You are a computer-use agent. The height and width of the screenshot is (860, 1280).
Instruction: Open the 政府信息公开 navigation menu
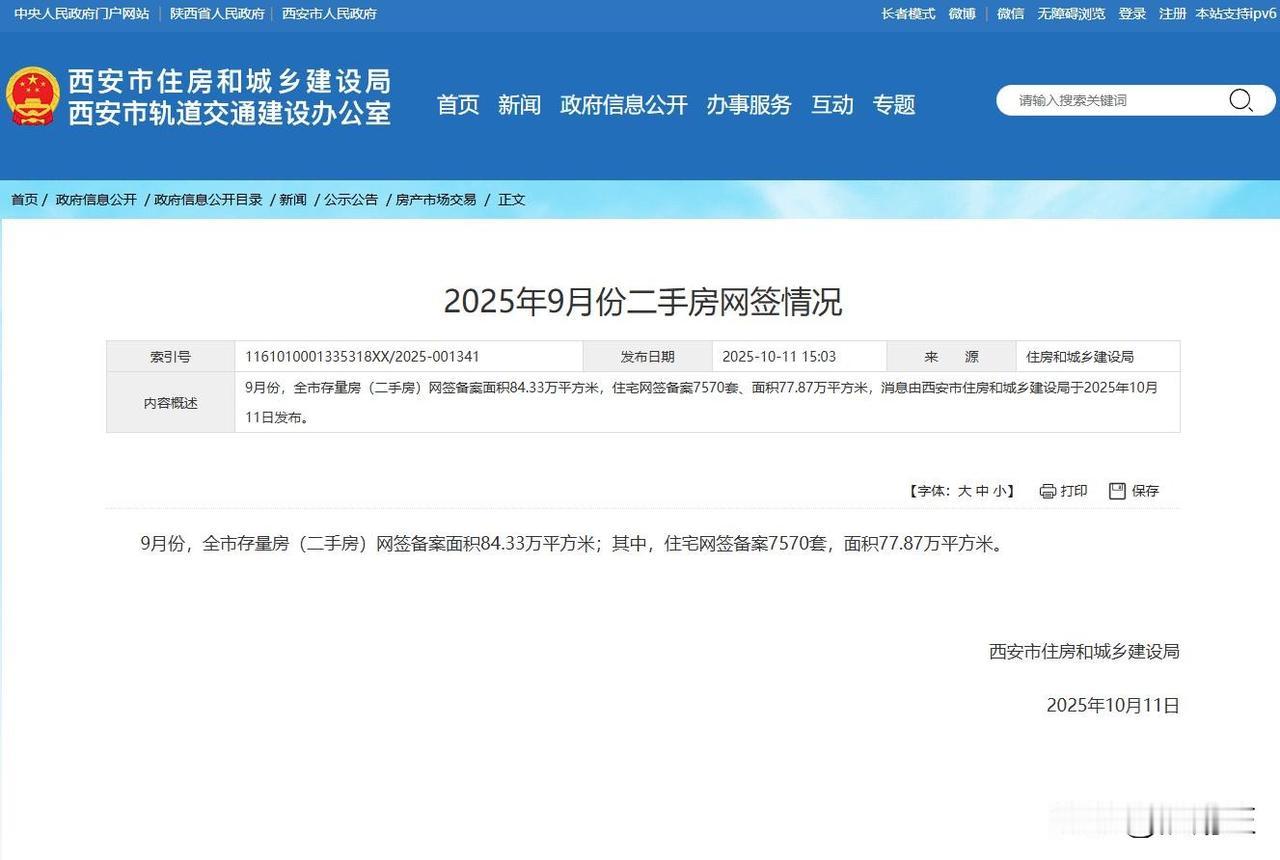(624, 105)
